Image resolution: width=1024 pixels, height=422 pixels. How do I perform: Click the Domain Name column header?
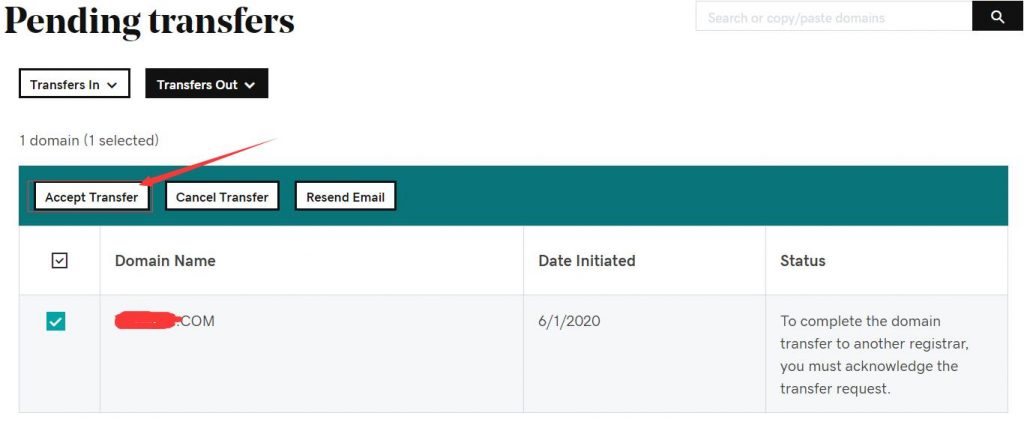[x=165, y=261]
